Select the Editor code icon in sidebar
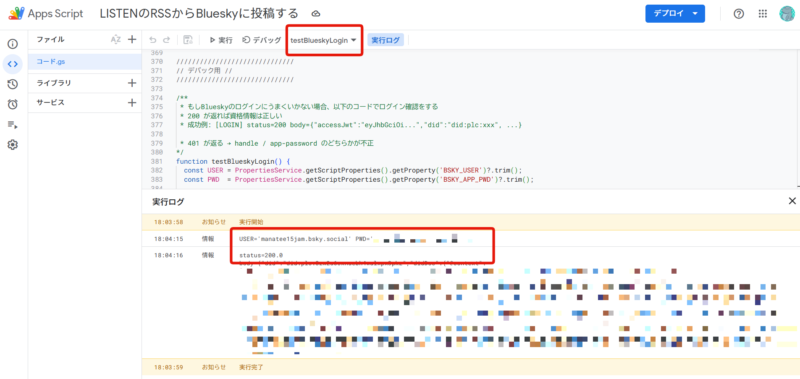The width and height of the screenshot is (800, 379). click(x=13, y=64)
